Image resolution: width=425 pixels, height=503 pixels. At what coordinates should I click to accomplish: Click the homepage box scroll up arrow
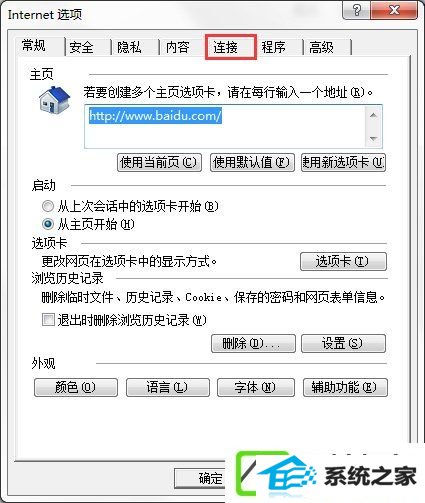click(x=373, y=116)
